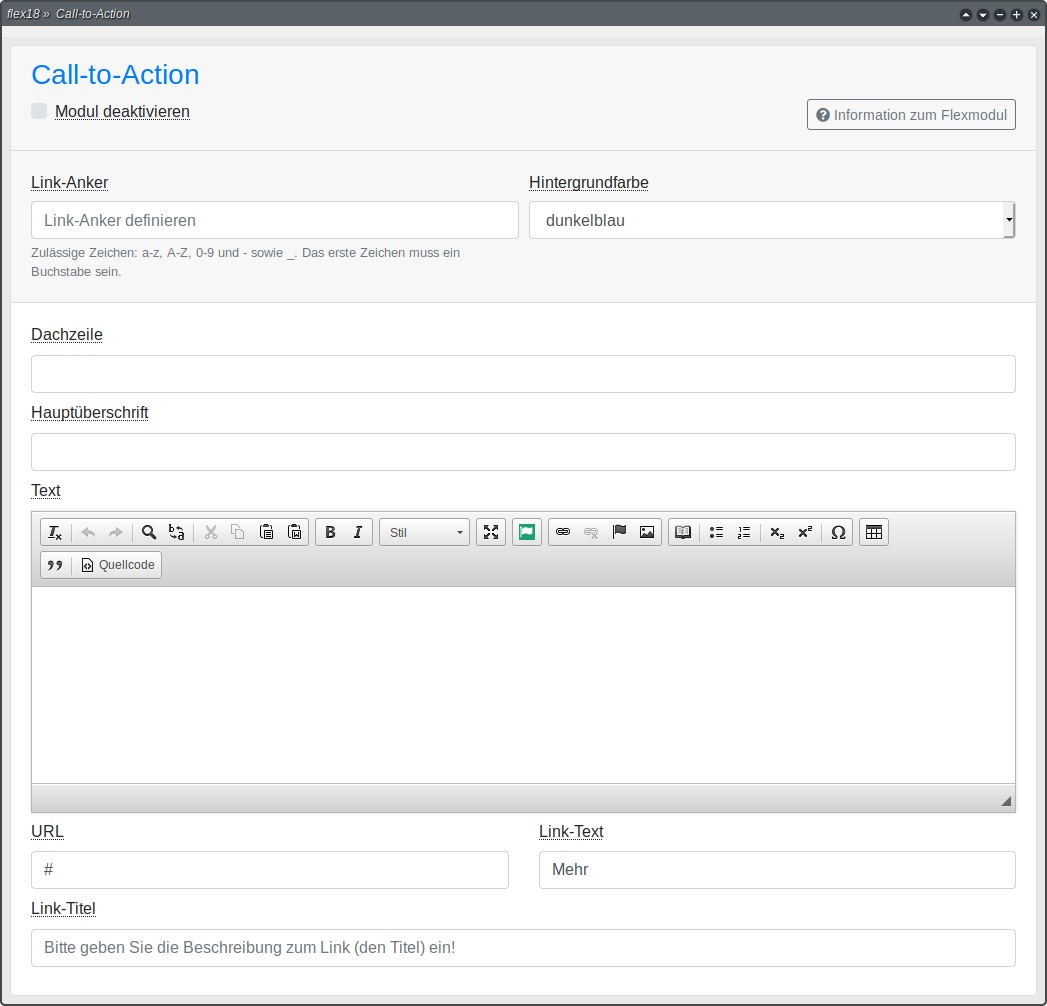Screen dimensions: 1047x1006
Task: Open the Stil style dropdown
Action: tap(424, 533)
